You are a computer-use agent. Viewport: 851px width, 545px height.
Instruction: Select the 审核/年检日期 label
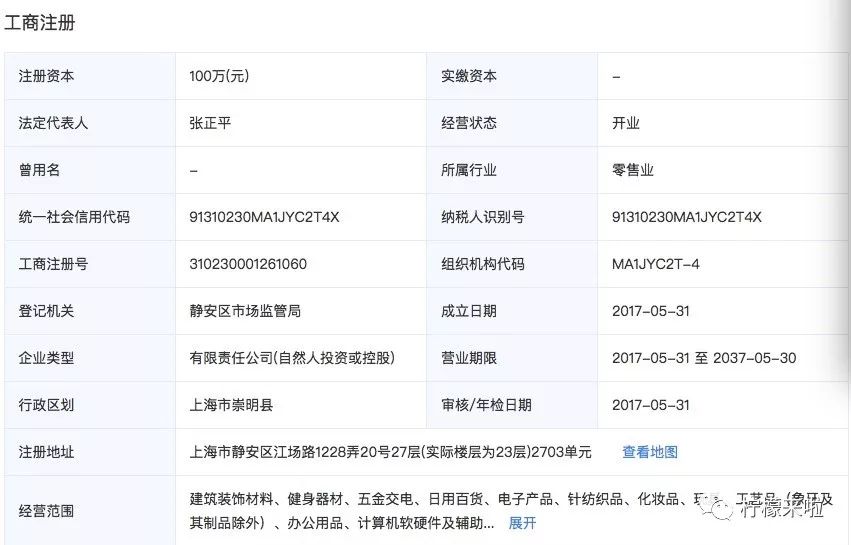[486, 405]
